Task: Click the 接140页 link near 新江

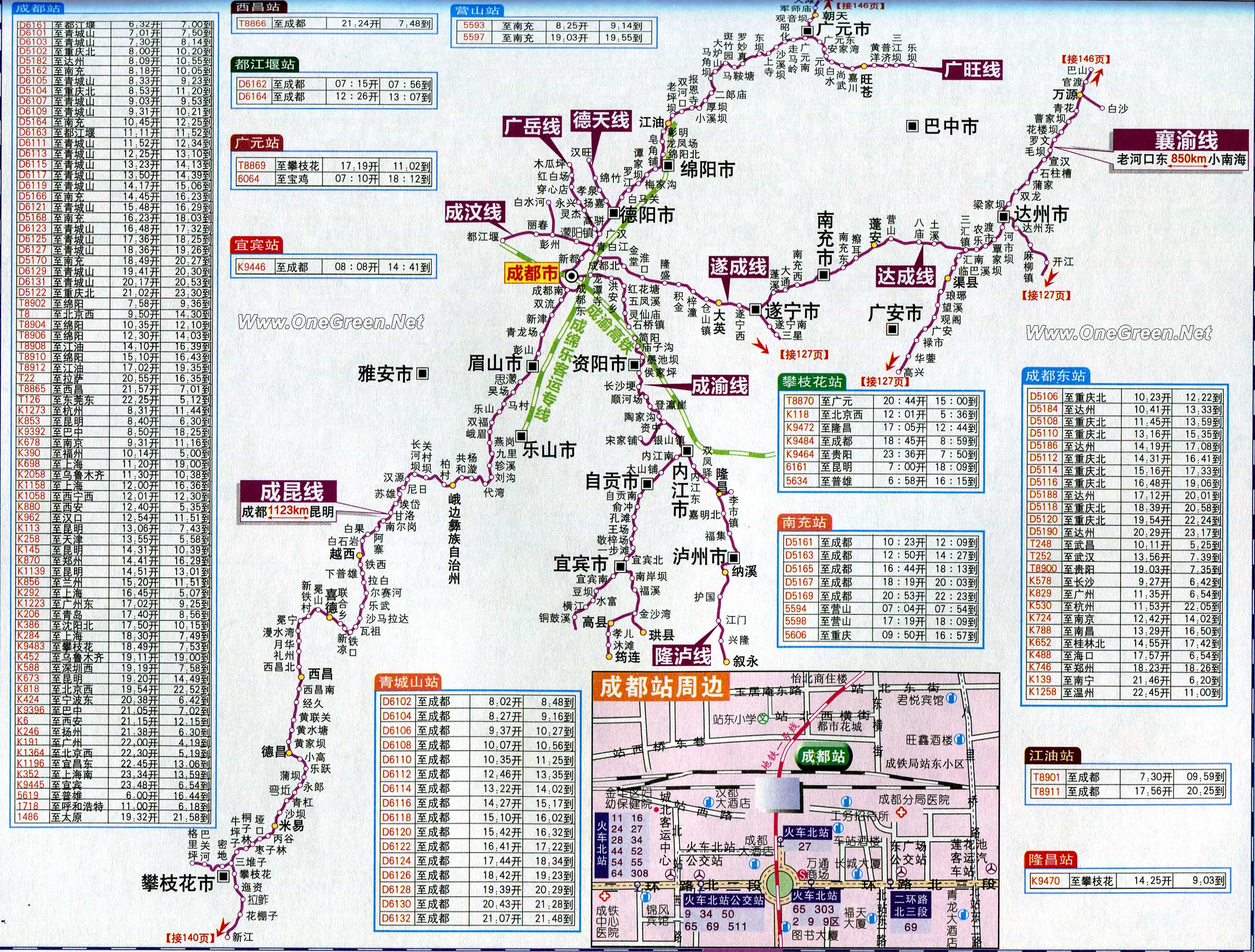Action: pyautogui.click(x=190, y=938)
